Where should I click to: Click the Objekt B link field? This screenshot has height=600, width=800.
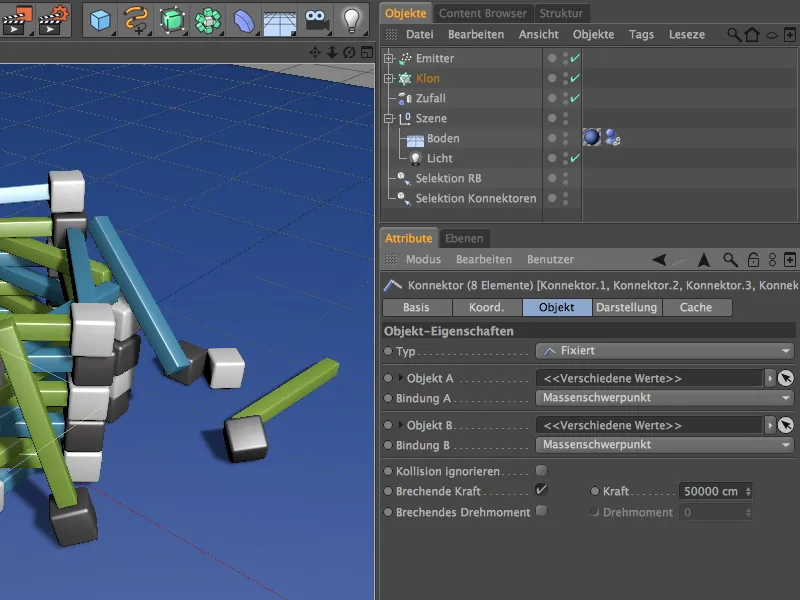(x=649, y=425)
